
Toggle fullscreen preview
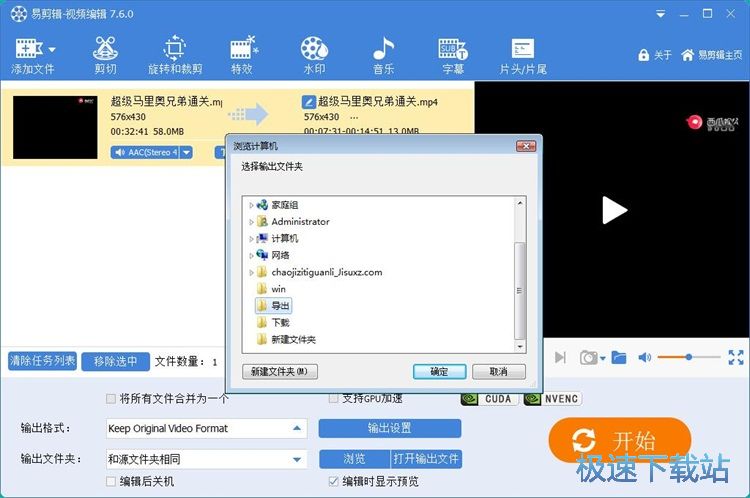[x=736, y=357]
